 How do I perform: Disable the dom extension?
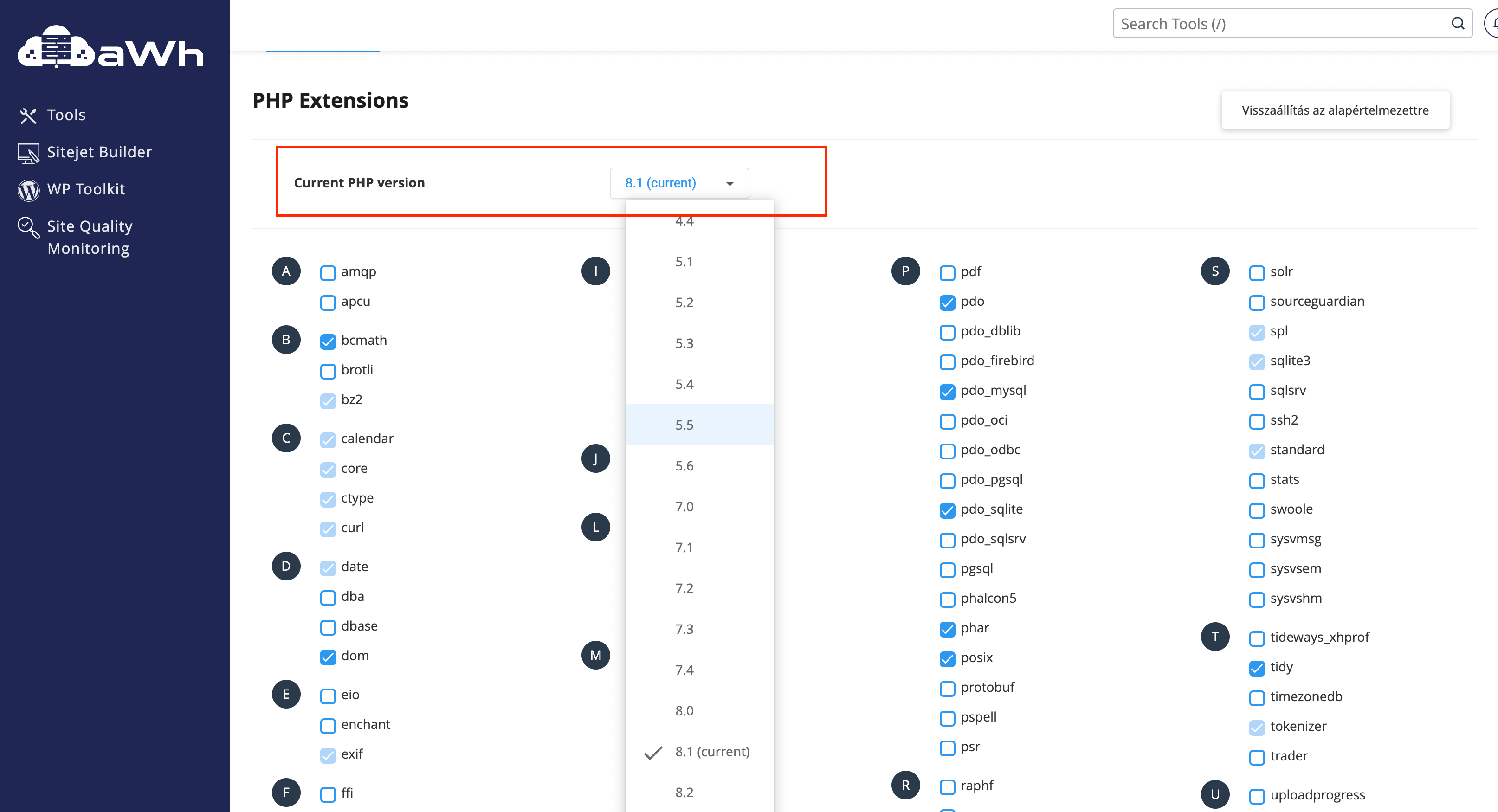[x=328, y=657]
